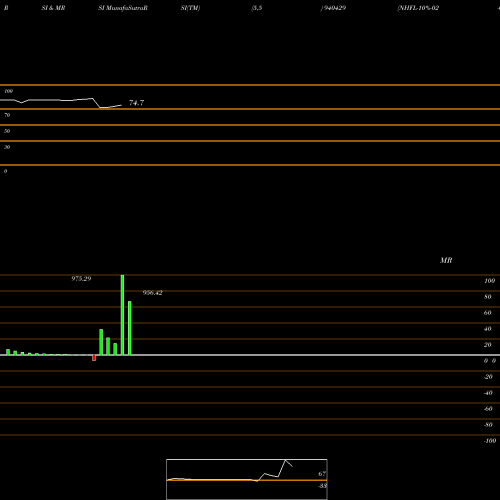The width and height of the screenshot is (500, 500).
Task: Click the RSI axis label 100
Action: (x=9, y=91)
